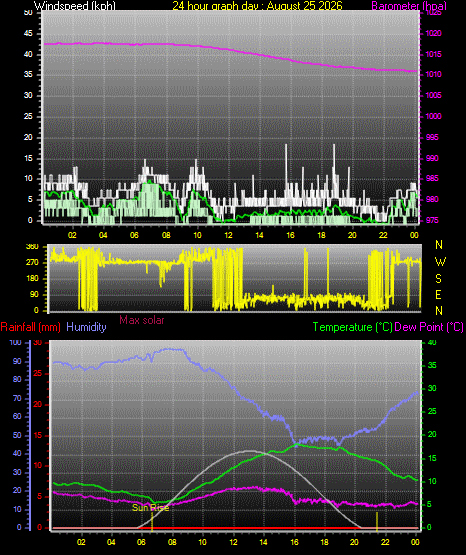Click the green 'Temperature (°C)' legend label

point(352,327)
